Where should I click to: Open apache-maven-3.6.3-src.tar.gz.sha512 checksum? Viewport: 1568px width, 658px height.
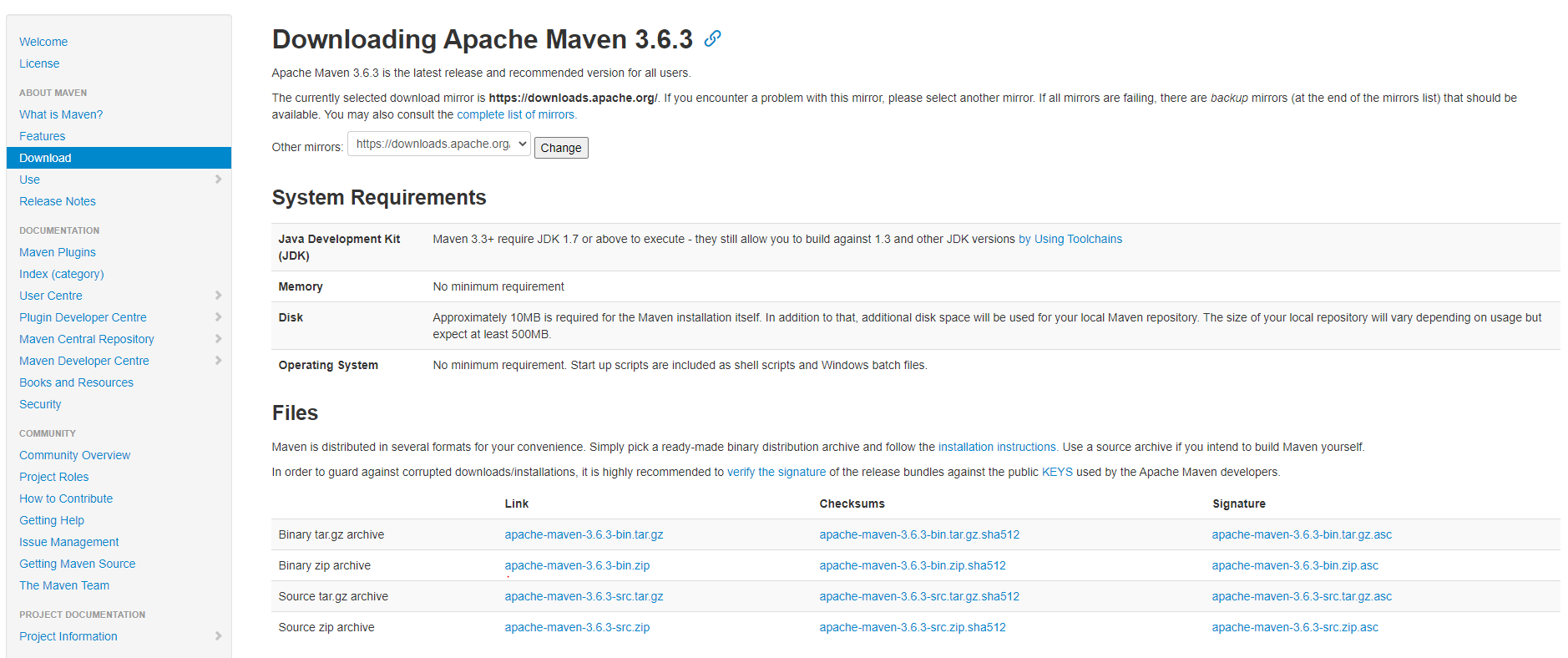point(919,596)
